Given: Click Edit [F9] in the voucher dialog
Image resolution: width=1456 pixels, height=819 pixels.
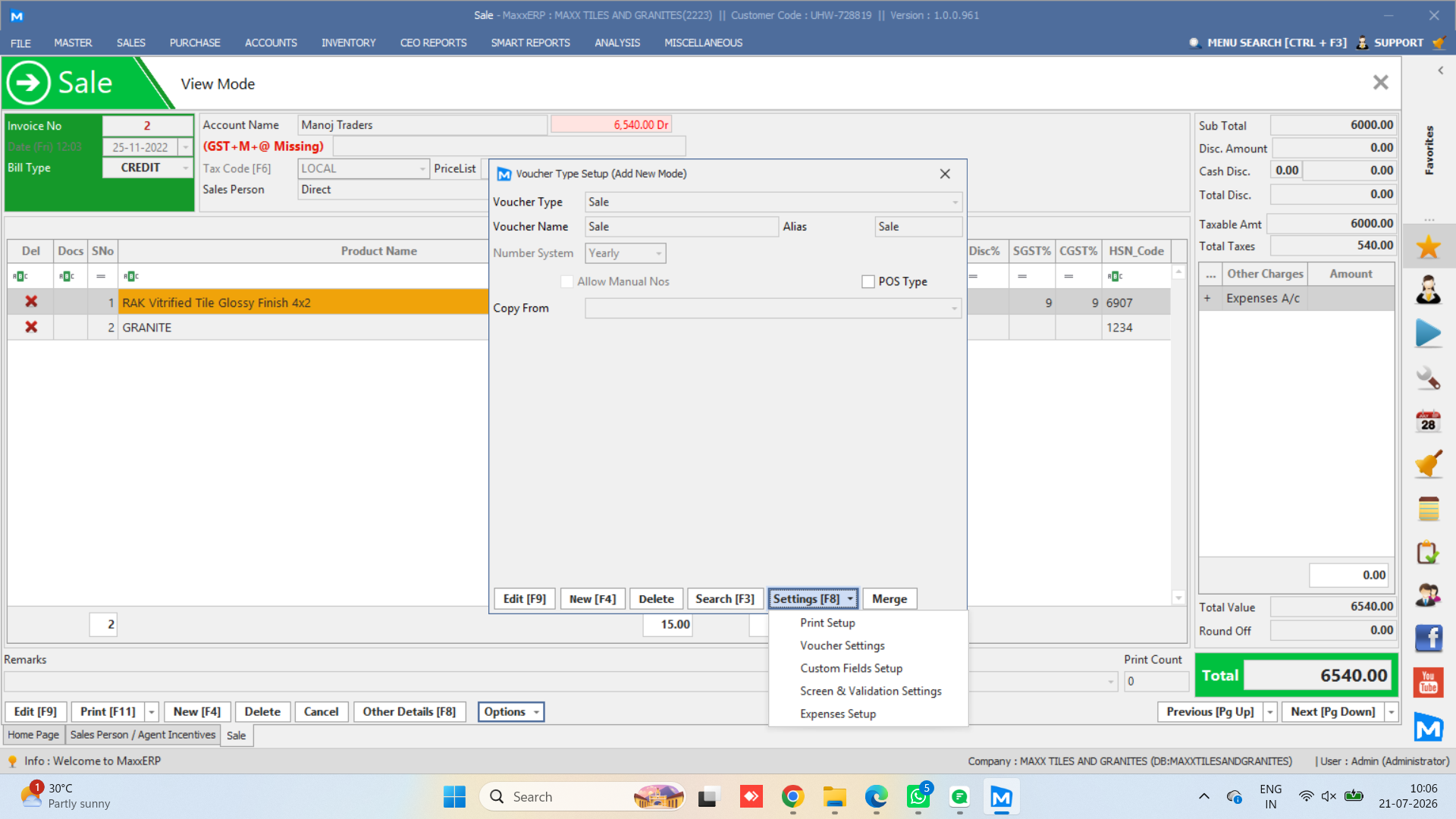Looking at the screenshot, I should (x=525, y=598).
